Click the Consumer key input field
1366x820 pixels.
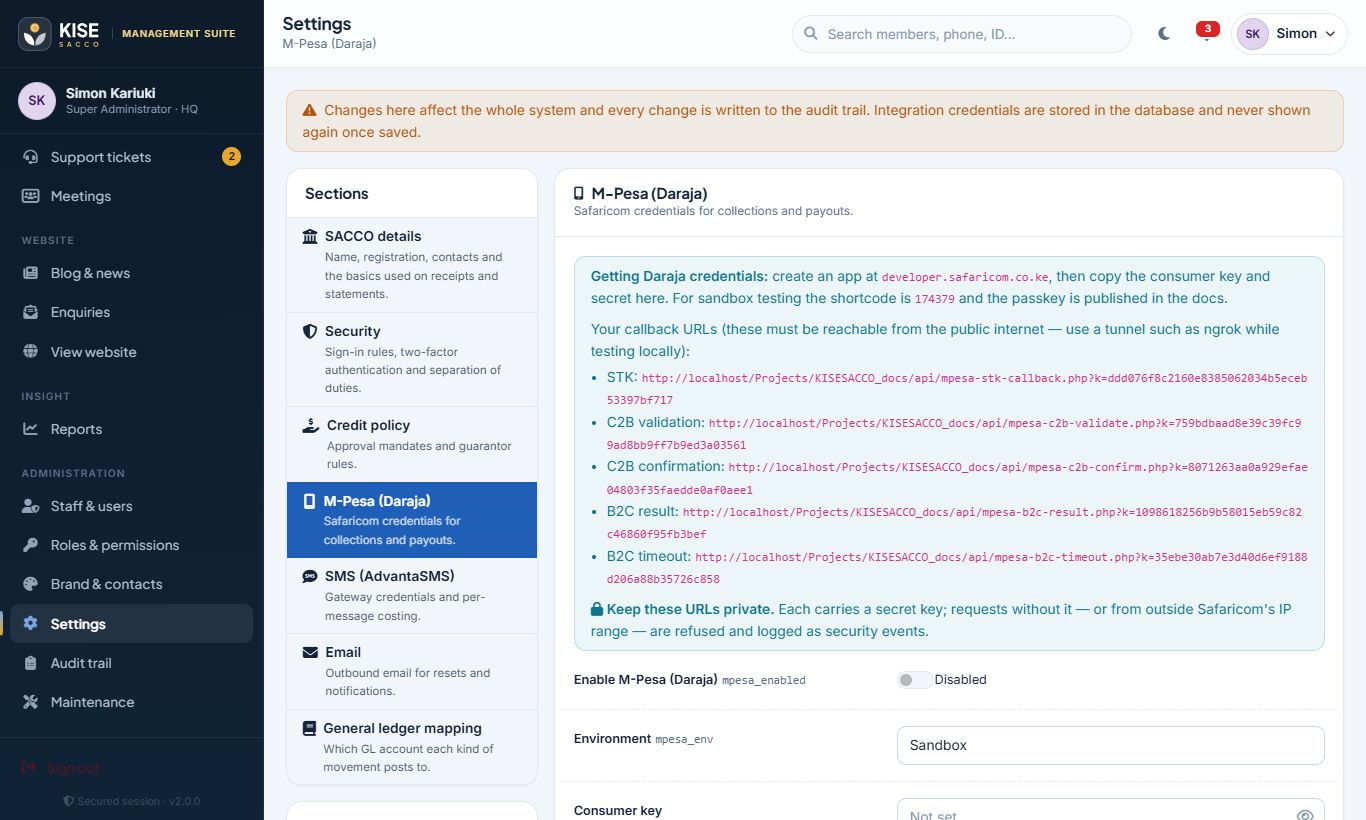pos(1111,809)
